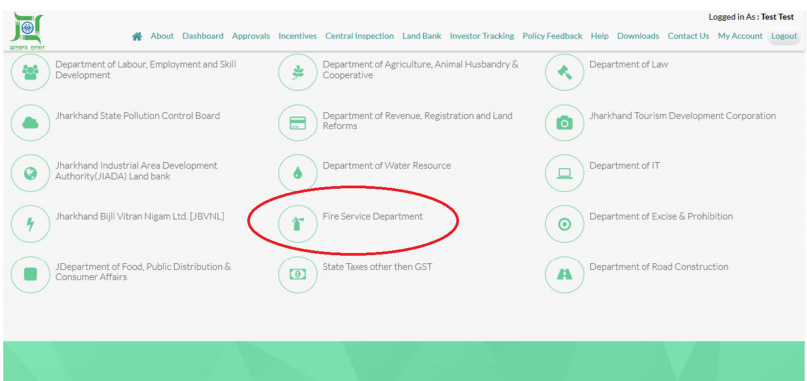Viewport: 807px width, 381px height.
Task: Open Jharkhand Tourism Development Corporation link
Action: [x=682, y=115]
